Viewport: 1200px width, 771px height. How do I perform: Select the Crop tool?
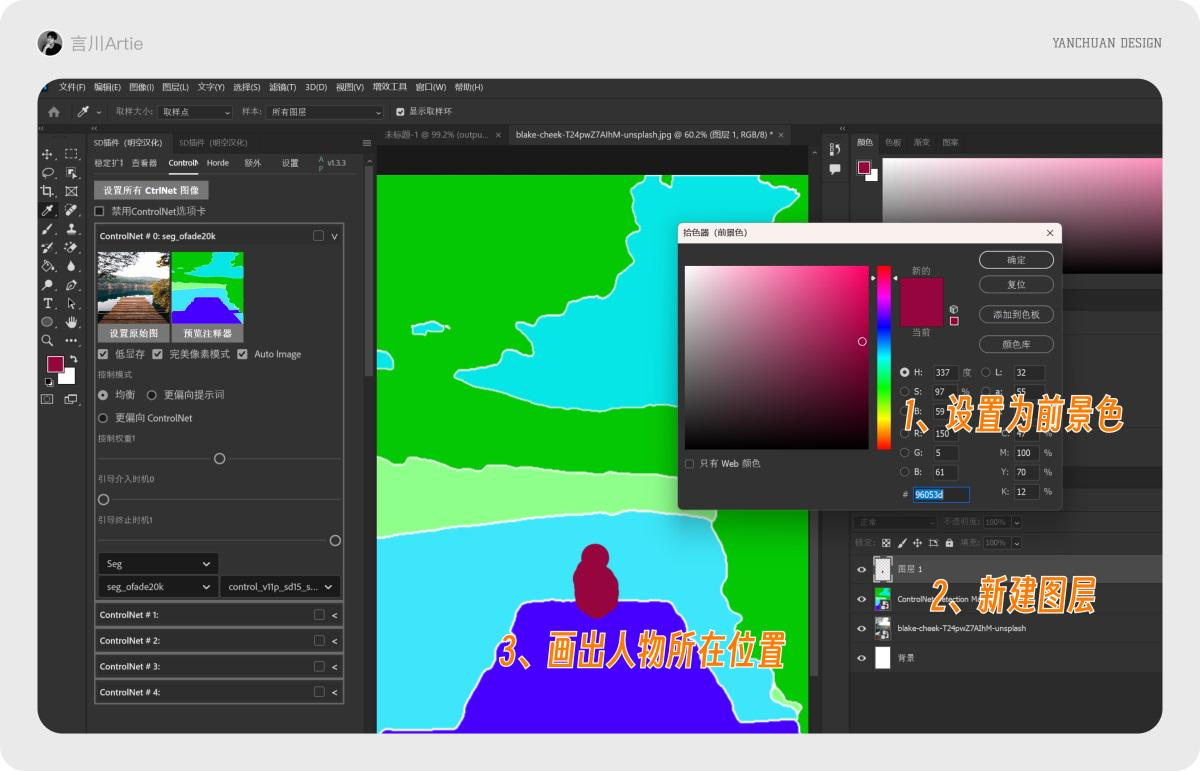click(x=46, y=189)
